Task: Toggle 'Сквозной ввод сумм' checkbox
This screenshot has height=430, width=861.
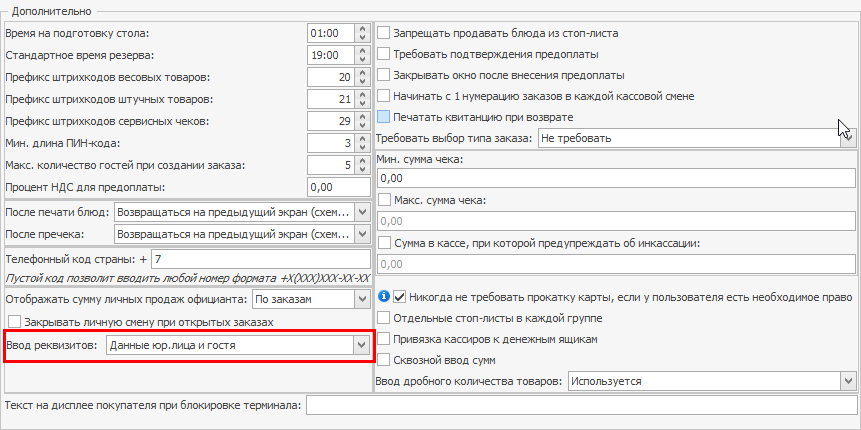Action: point(384,360)
